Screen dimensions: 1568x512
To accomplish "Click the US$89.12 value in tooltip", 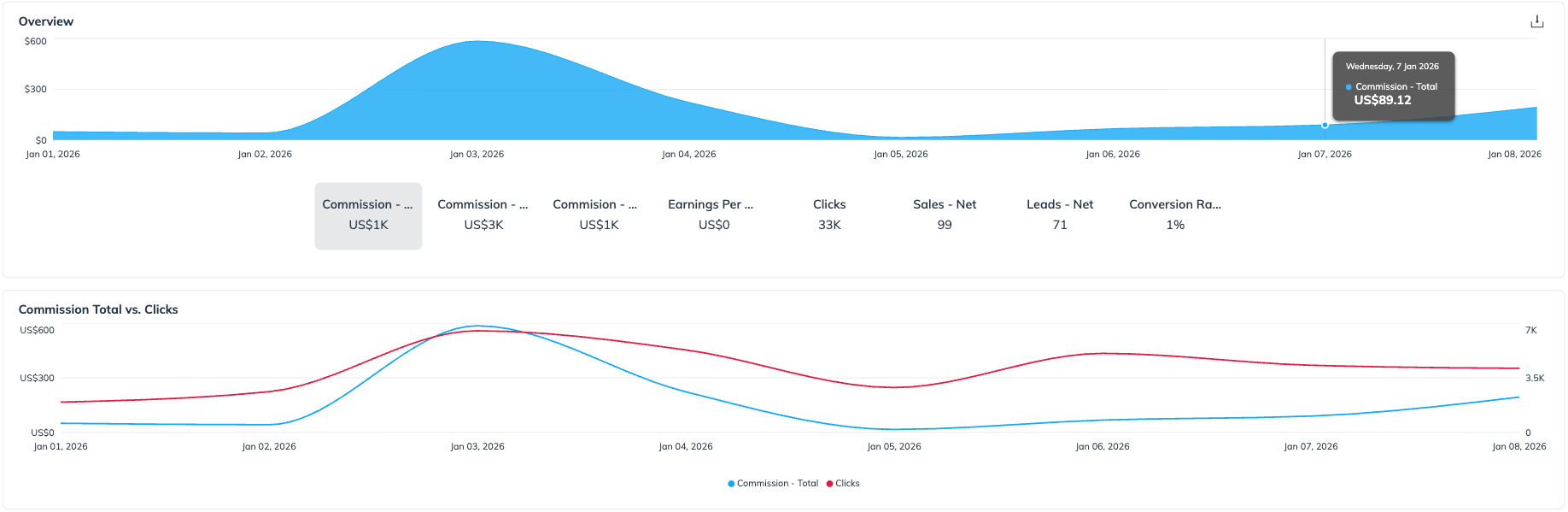I will (x=1383, y=101).
